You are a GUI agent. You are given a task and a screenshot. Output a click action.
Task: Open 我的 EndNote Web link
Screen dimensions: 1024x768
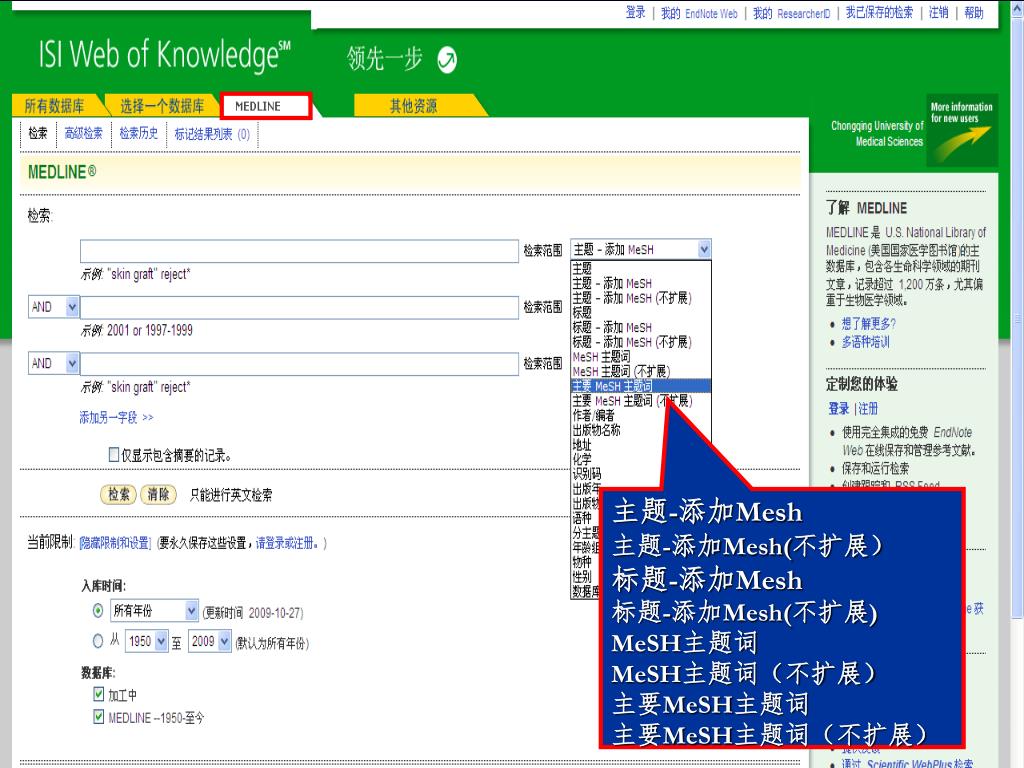point(699,13)
